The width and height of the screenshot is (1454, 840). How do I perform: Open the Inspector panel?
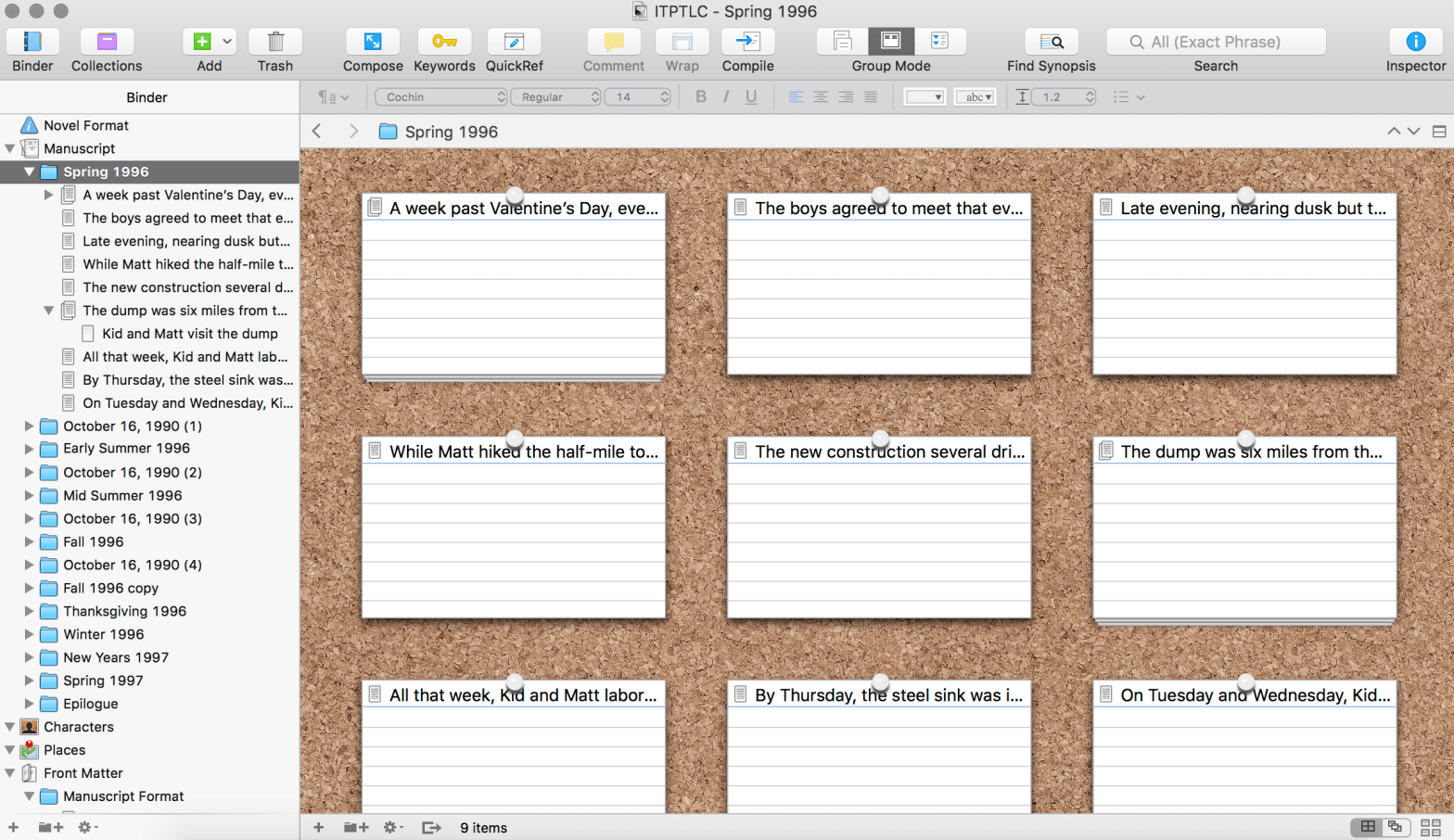[x=1415, y=42]
